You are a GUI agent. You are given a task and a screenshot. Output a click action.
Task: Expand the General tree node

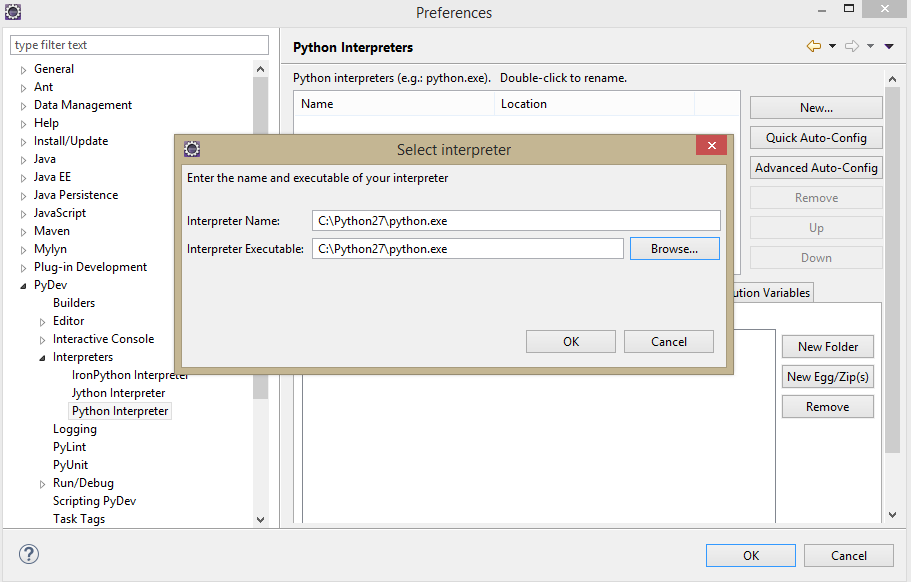pos(23,70)
